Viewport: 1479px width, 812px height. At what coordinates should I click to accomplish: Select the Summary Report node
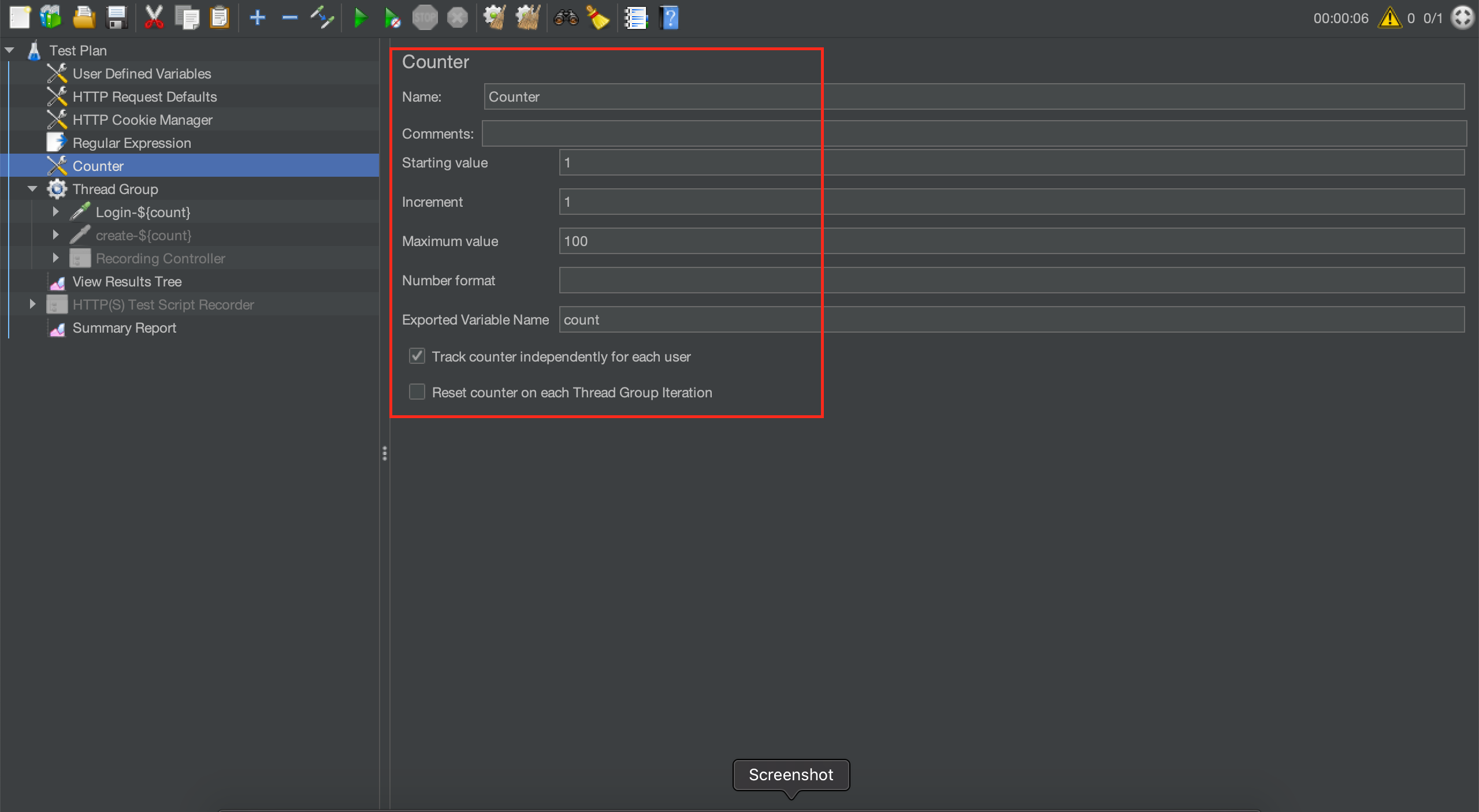pyautogui.click(x=124, y=327)
